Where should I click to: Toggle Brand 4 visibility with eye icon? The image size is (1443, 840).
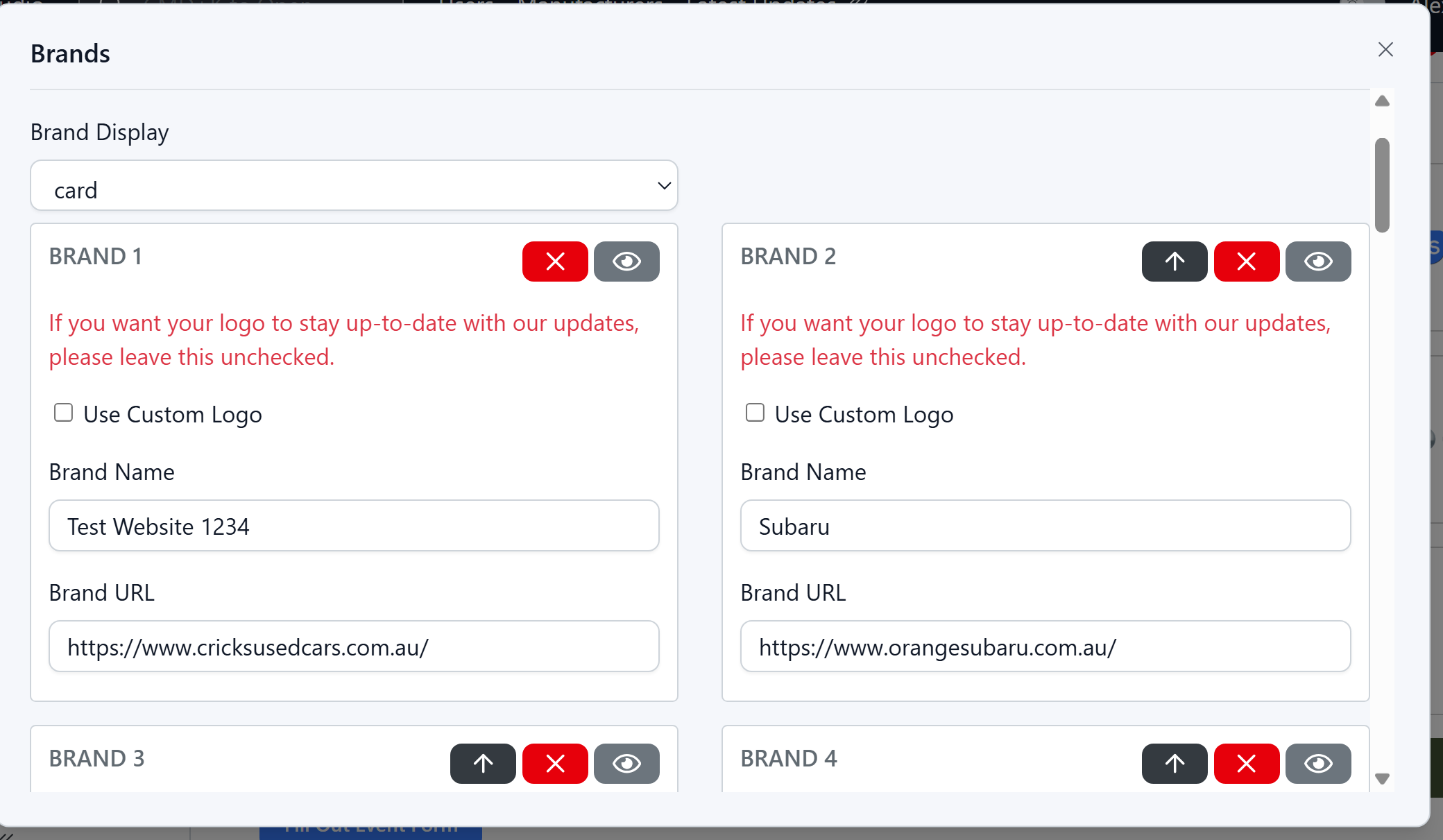(x=1318, y=764)
